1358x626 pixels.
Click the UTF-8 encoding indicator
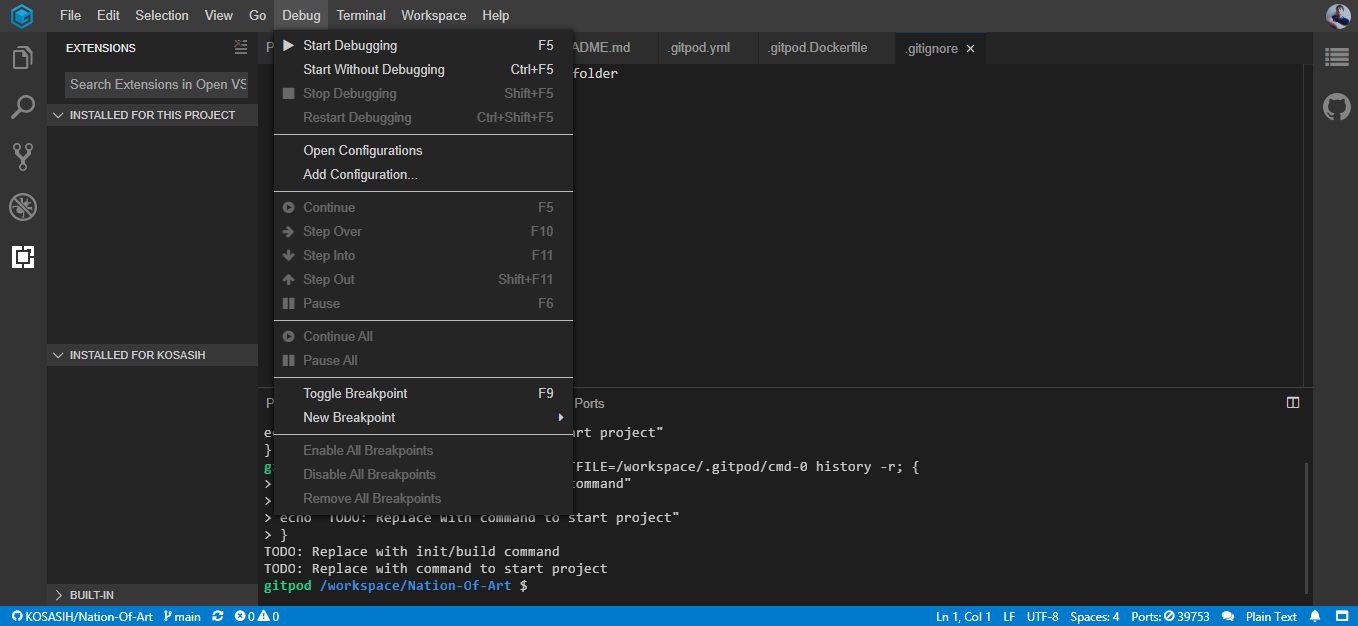point(1042,617)
